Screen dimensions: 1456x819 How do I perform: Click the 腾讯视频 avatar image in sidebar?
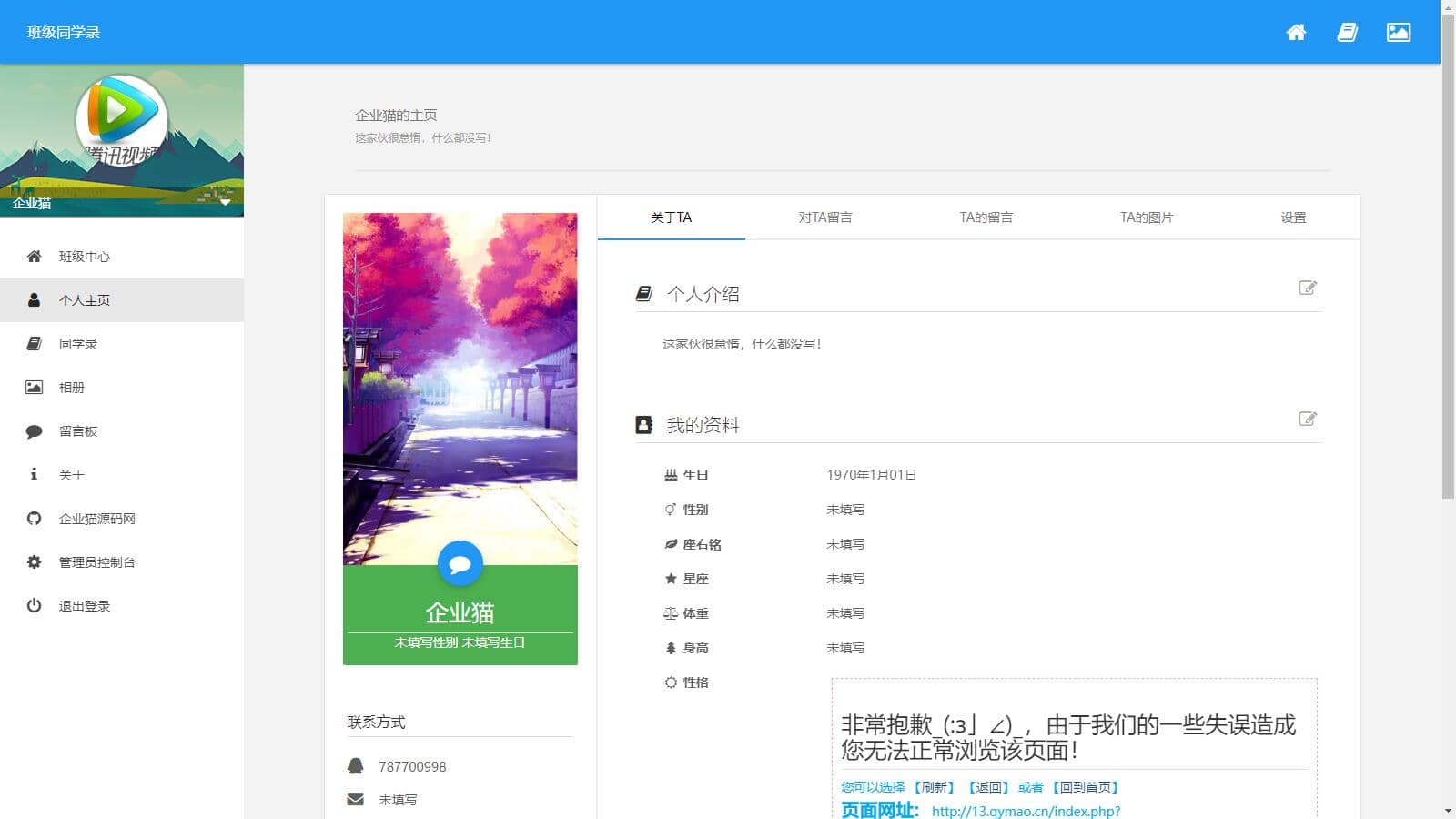click(123, 118)
